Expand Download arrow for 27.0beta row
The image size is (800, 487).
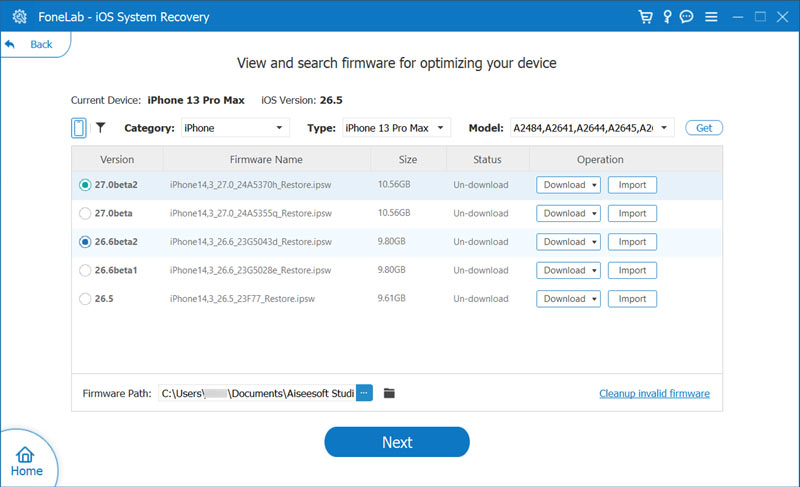coord(594,213)
